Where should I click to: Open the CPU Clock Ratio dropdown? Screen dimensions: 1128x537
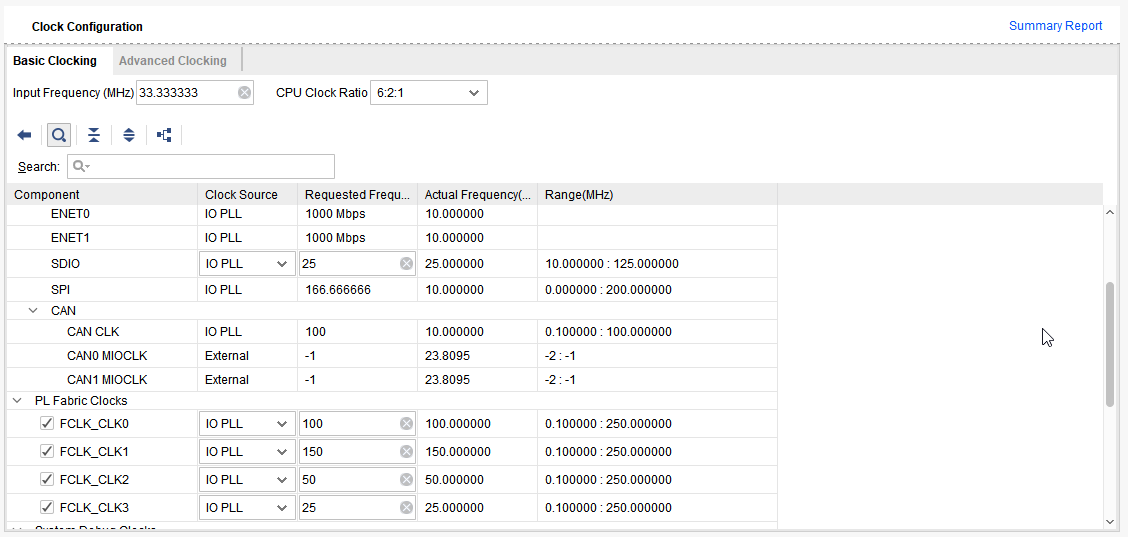click(x=429, y=93)
